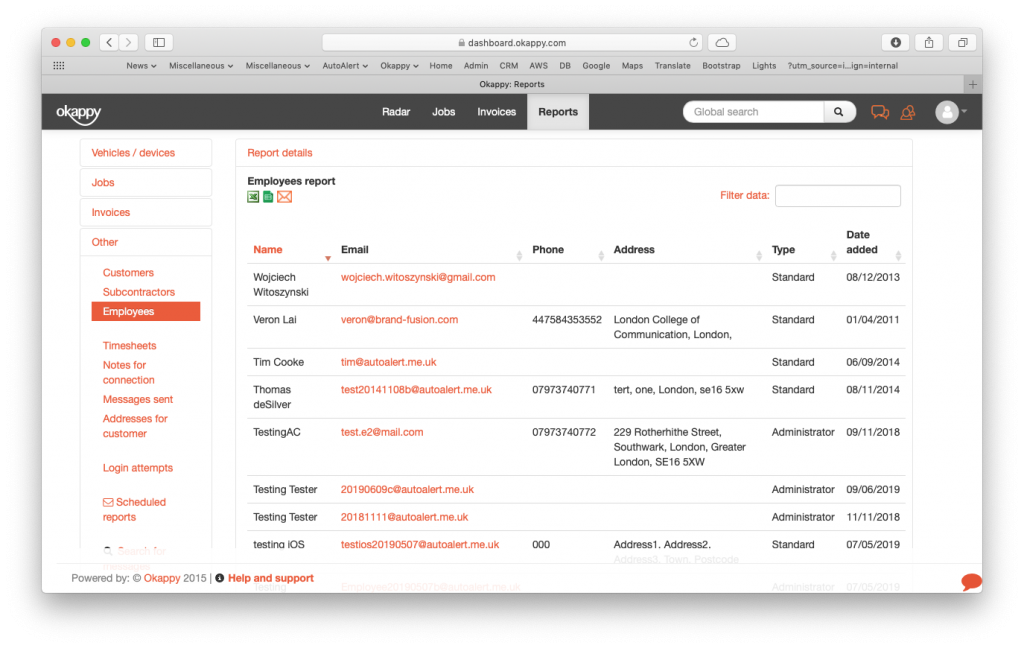Email the Employees report
Viewport: 1024px width, 648px height.
(x=284, y=196)
